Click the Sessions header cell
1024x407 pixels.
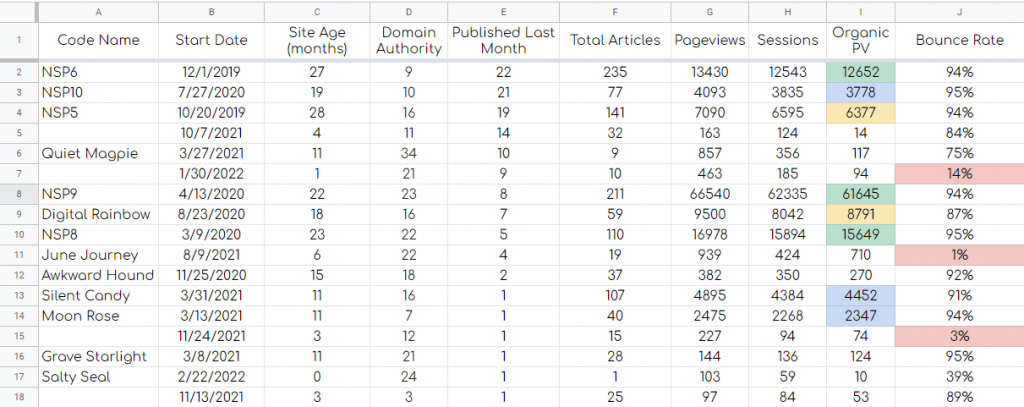coord(788,40)
